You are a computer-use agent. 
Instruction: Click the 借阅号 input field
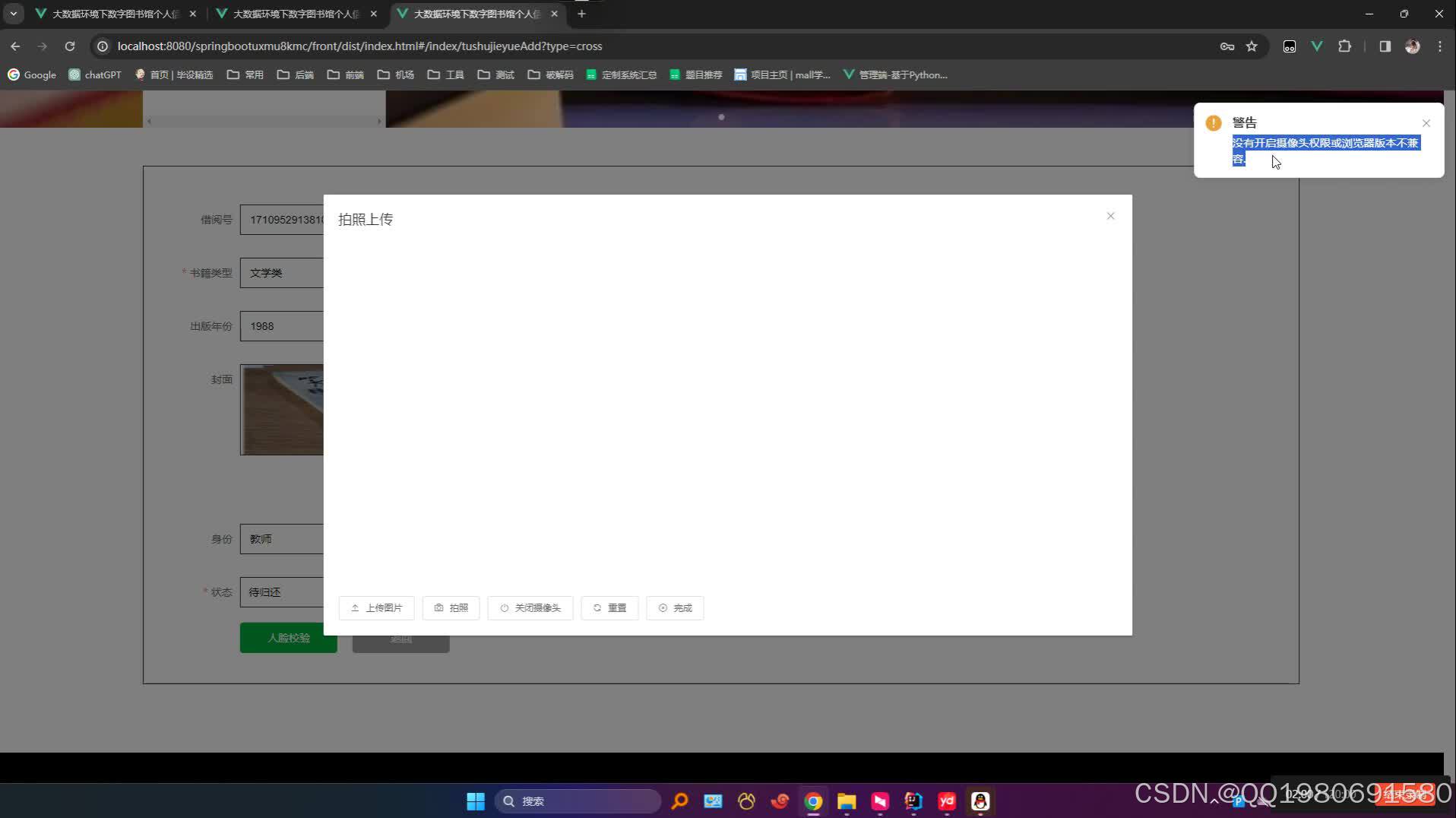(x=281, y=219)
